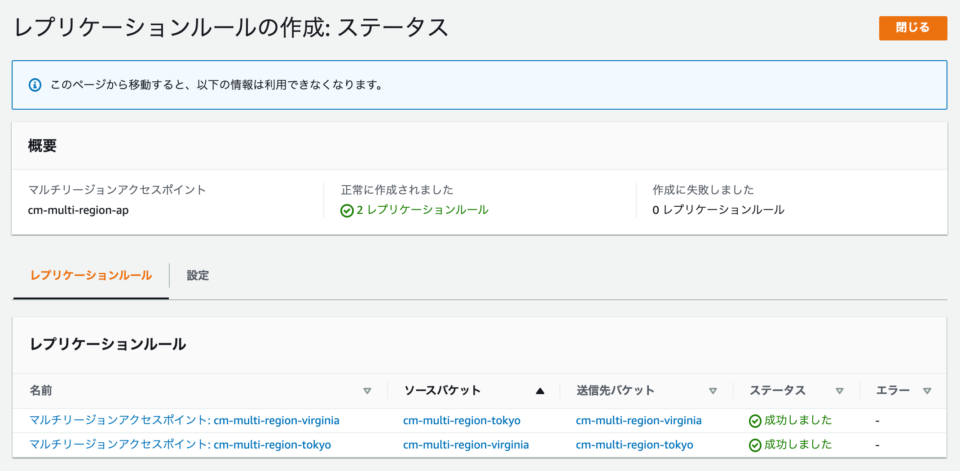Click the 閉じる button
This screenshot has width=960, height=471.
[912, 28]
